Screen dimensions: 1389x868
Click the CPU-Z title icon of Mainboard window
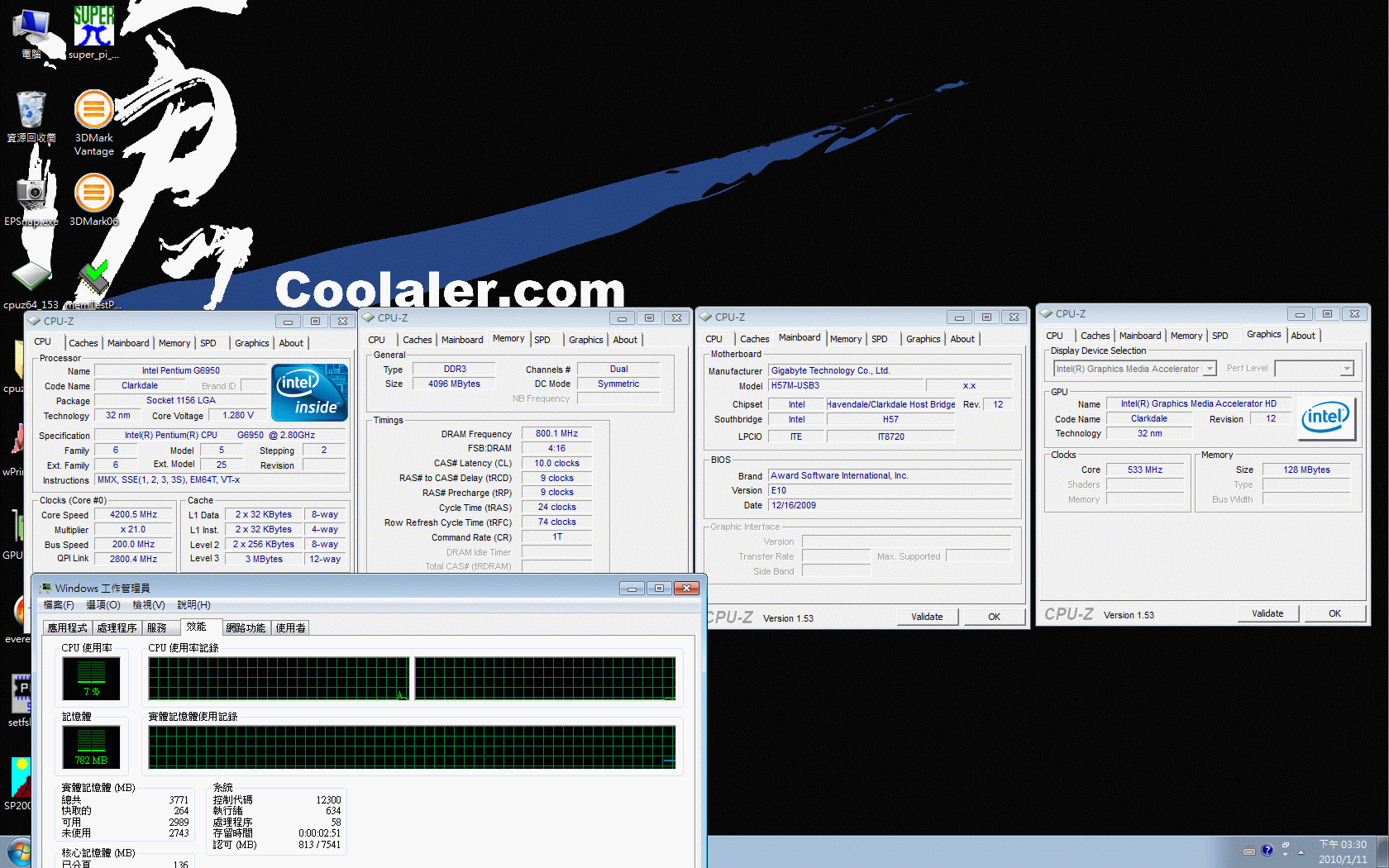click(x=705, y=317)
